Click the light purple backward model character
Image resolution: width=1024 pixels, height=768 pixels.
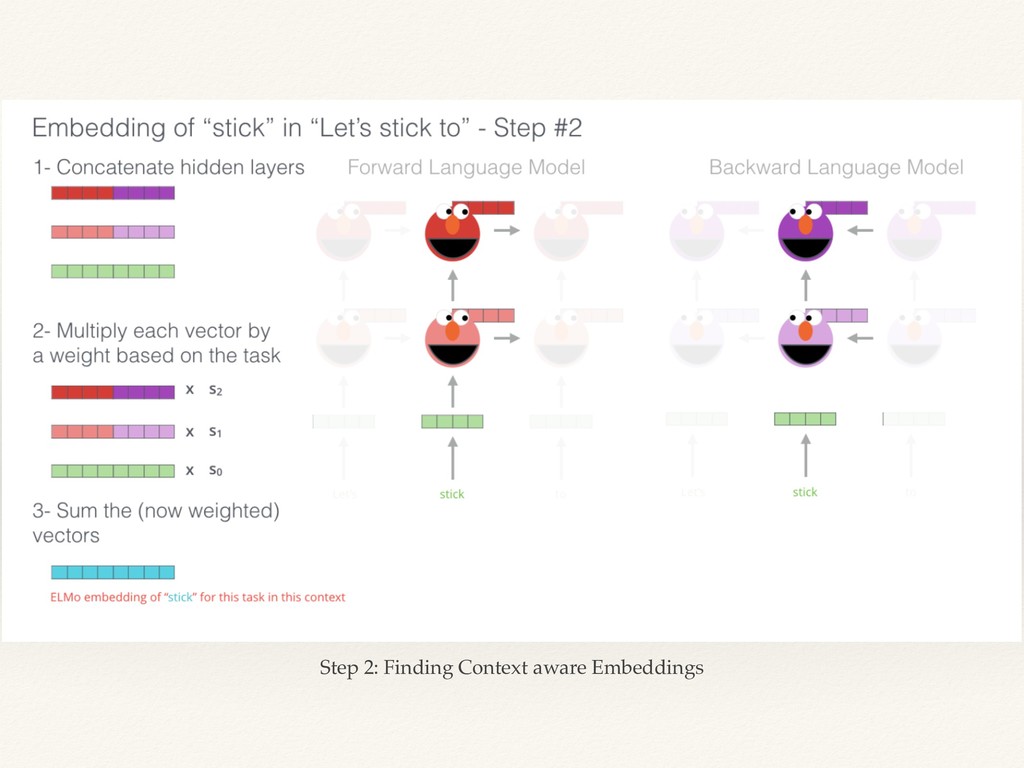805,339
